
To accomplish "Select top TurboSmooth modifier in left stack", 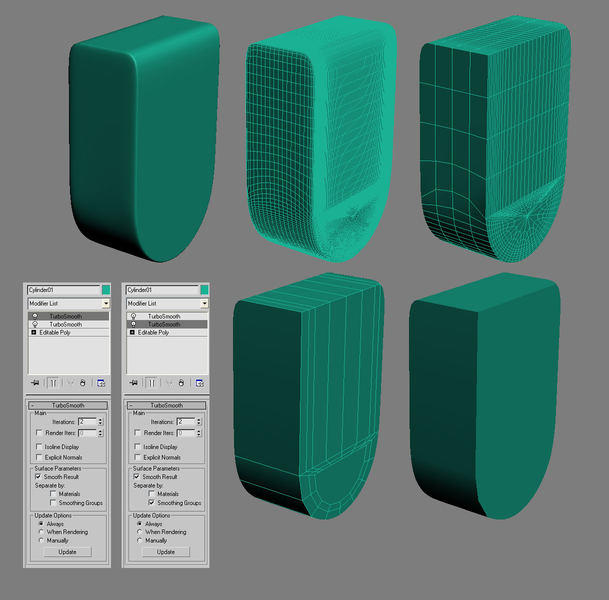I will (69, 316).
